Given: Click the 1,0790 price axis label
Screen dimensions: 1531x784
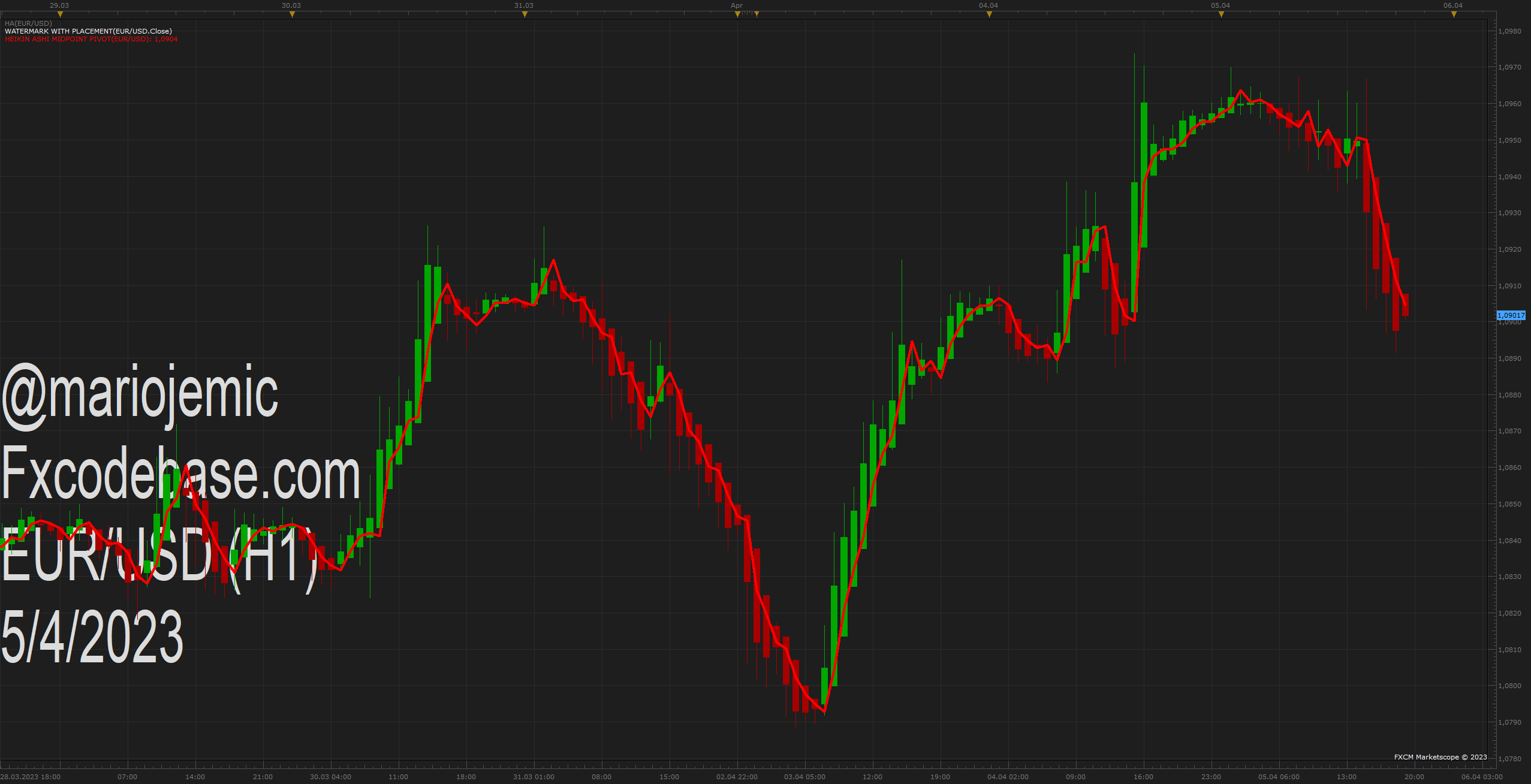Looking at the screenshot, I should coord(1509,722).
